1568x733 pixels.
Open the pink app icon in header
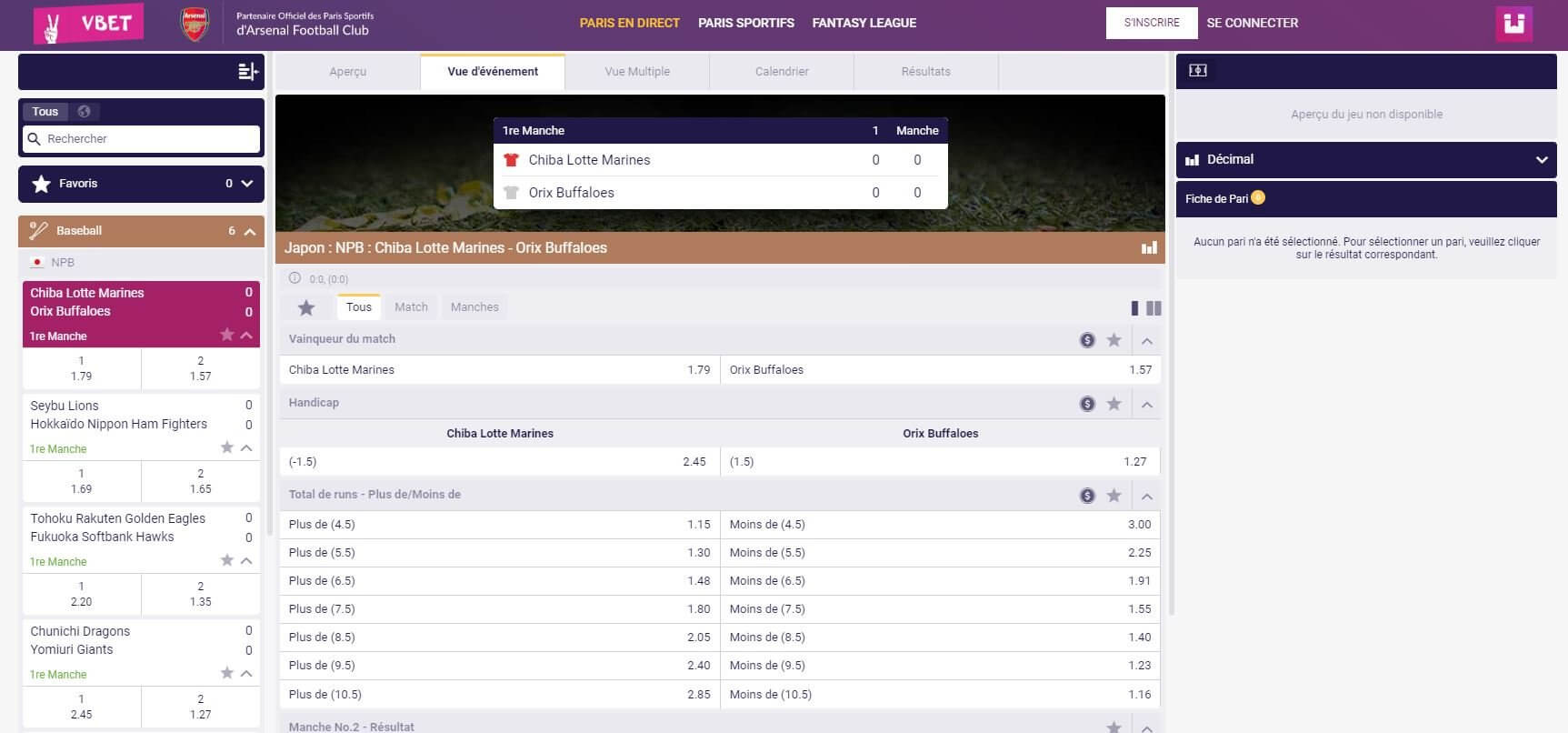point(1513,24)
